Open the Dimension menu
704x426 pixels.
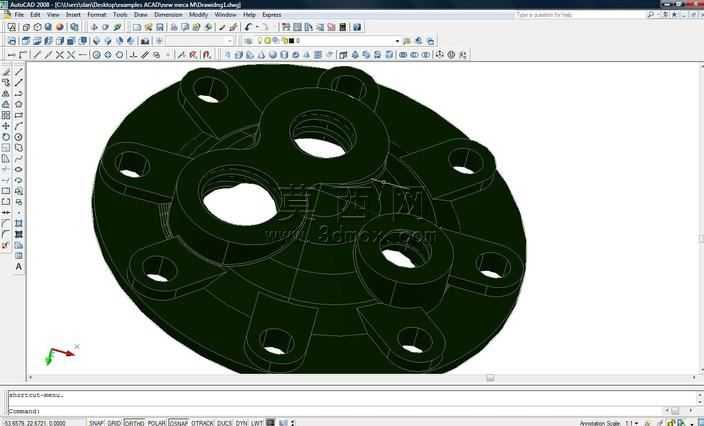(168, 15)
